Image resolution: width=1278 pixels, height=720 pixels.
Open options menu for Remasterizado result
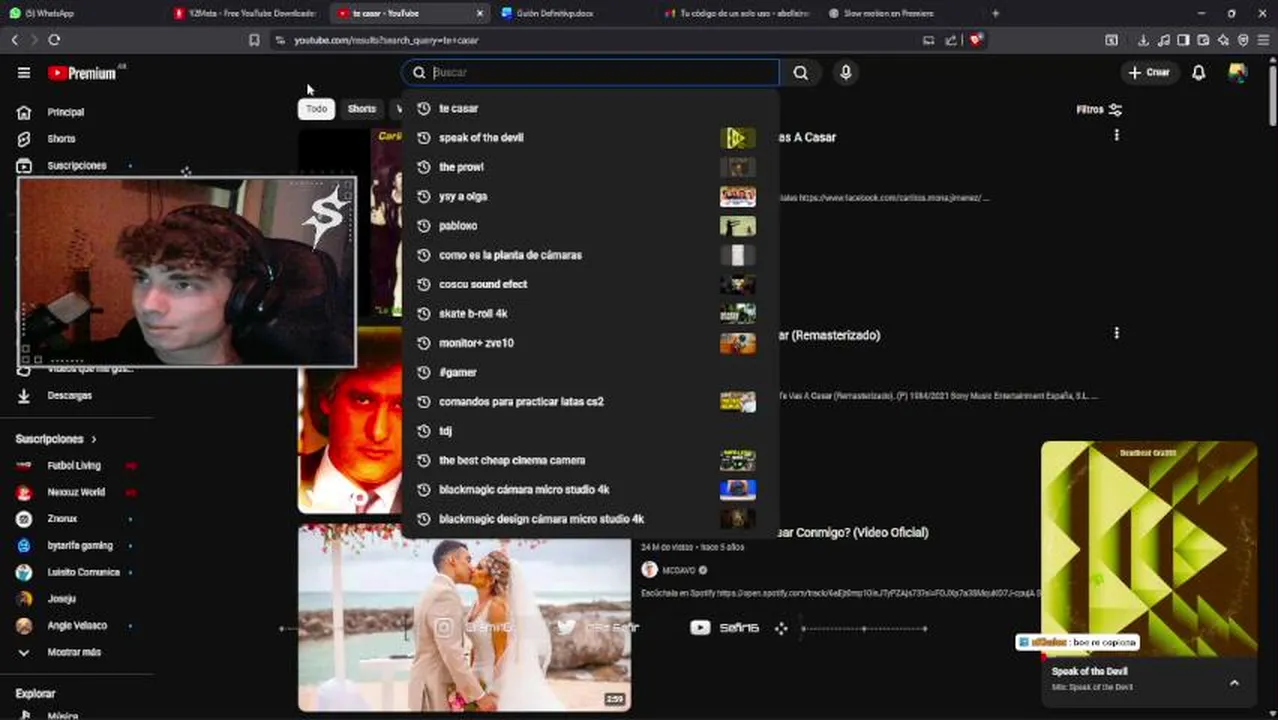pyautogui.click(x=1116, y=333)
